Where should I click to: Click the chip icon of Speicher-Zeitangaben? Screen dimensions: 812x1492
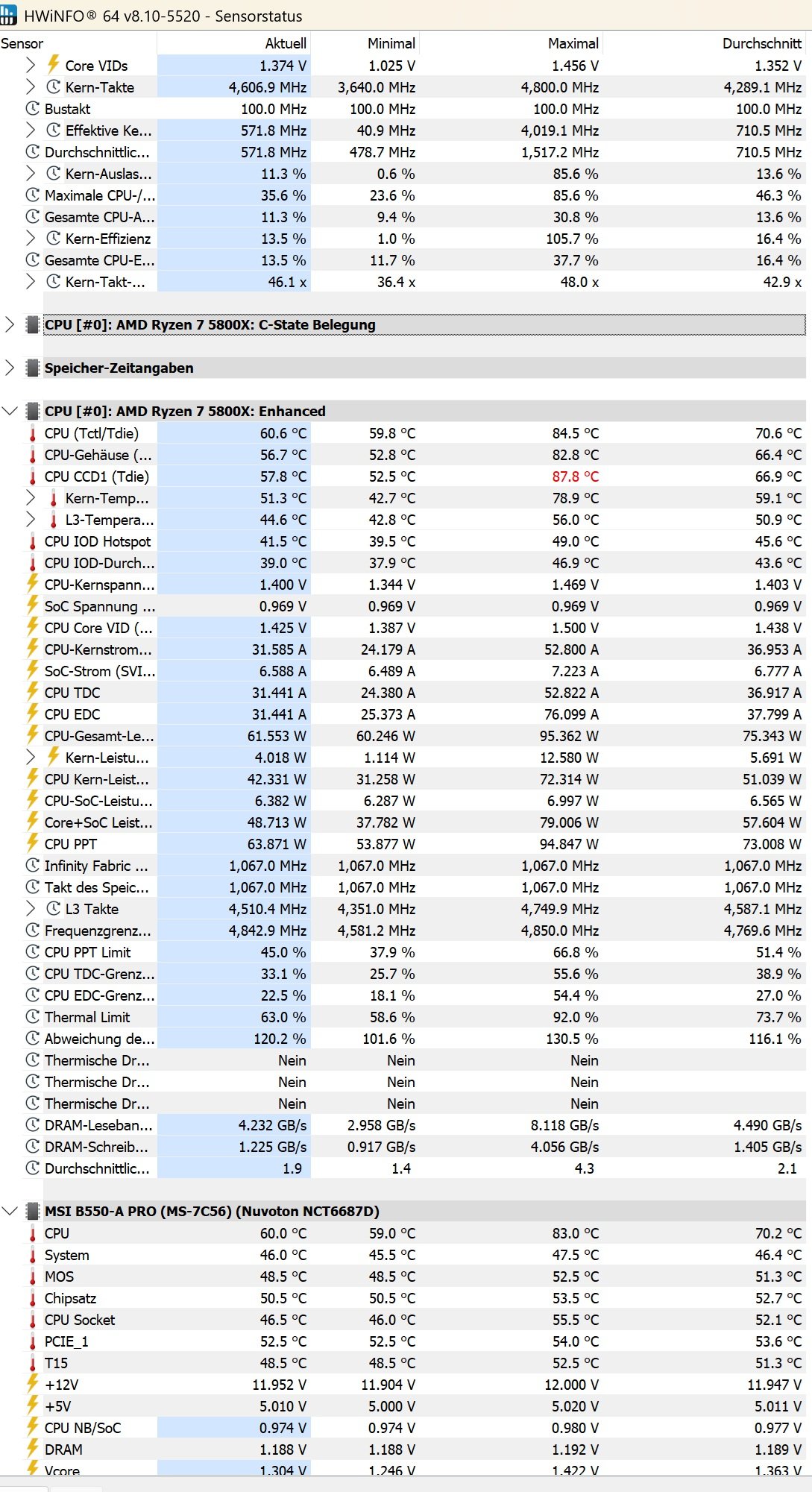tap(32, 368)
